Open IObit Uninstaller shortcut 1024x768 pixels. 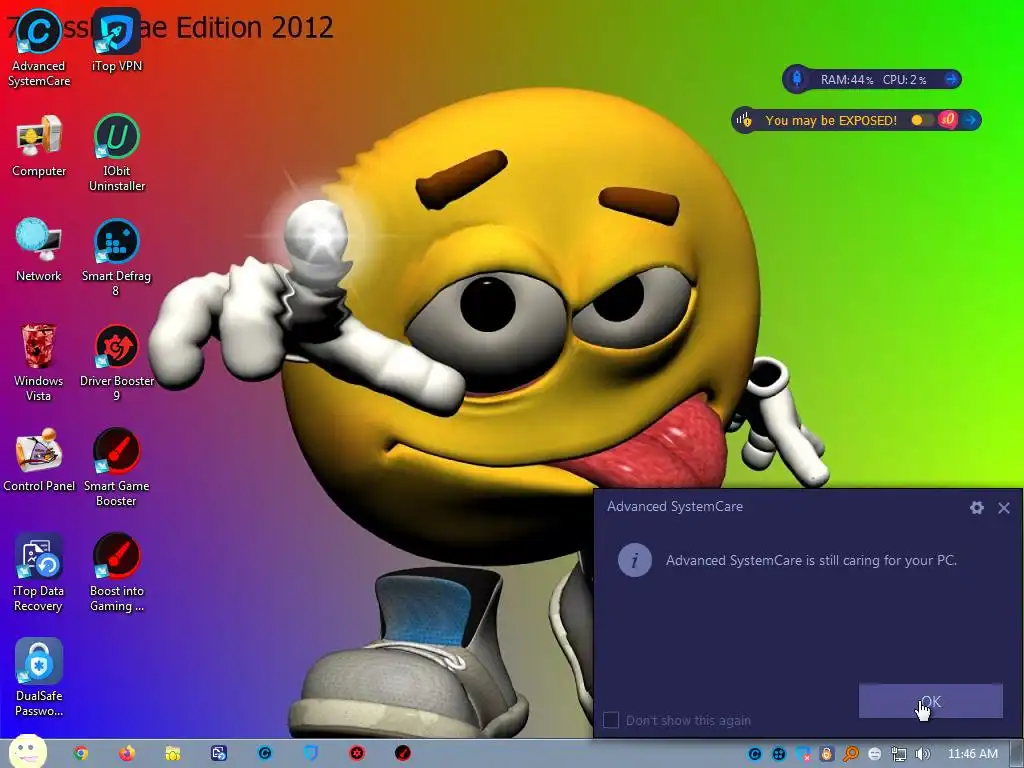[x=117, y=153]
